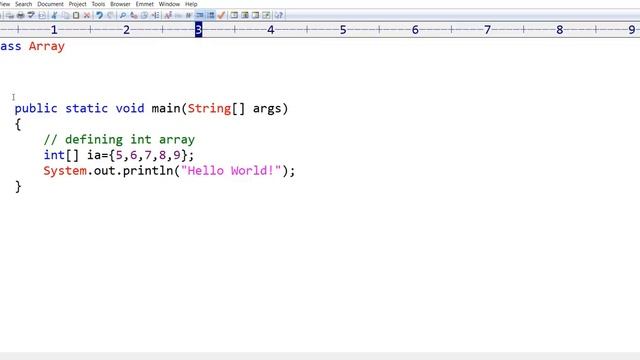Viewport: 640px width, 360px height.
Task: Click the Set Font icon
Action: pos(168,16)
